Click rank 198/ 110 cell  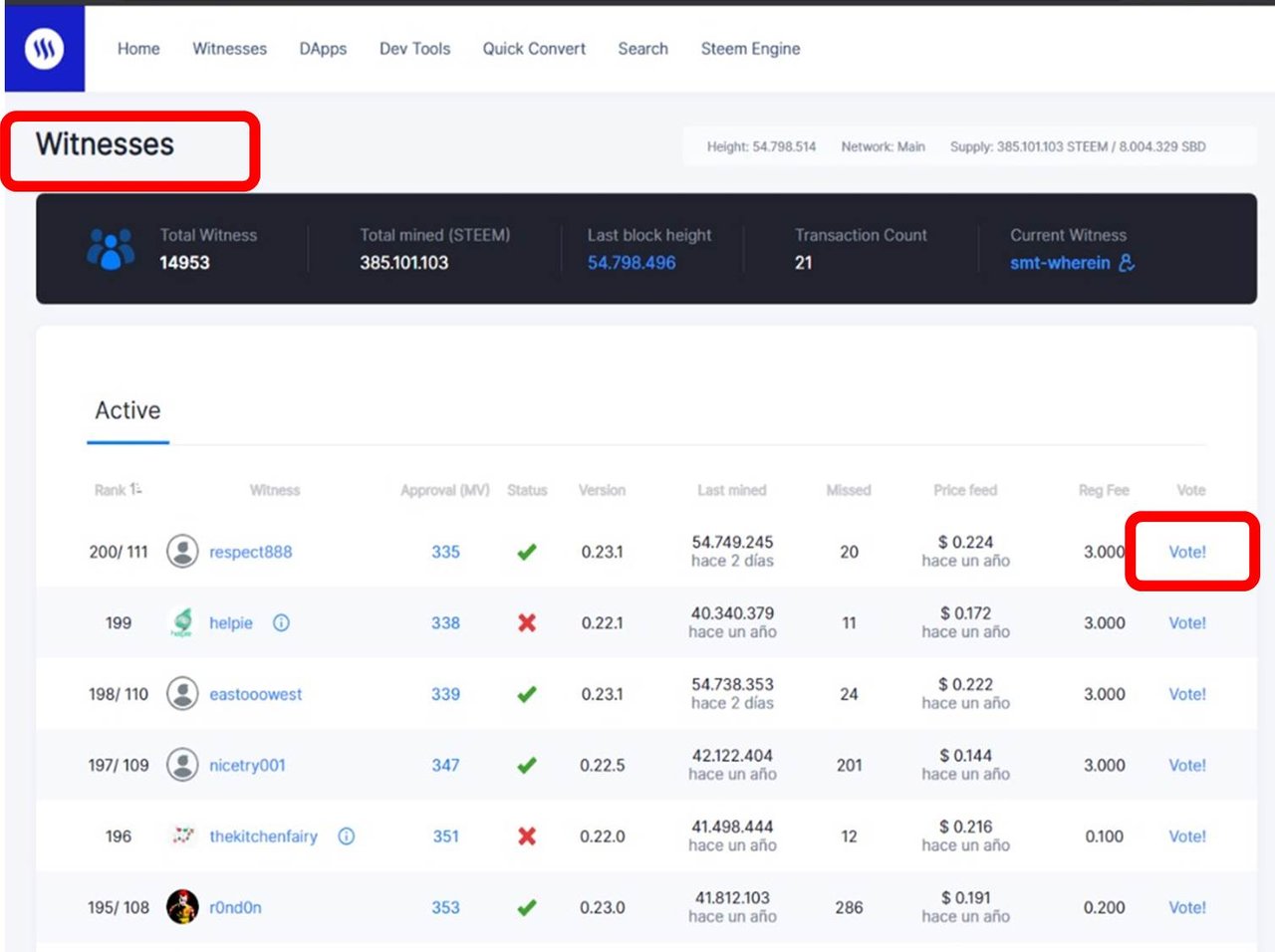[119, 694]
